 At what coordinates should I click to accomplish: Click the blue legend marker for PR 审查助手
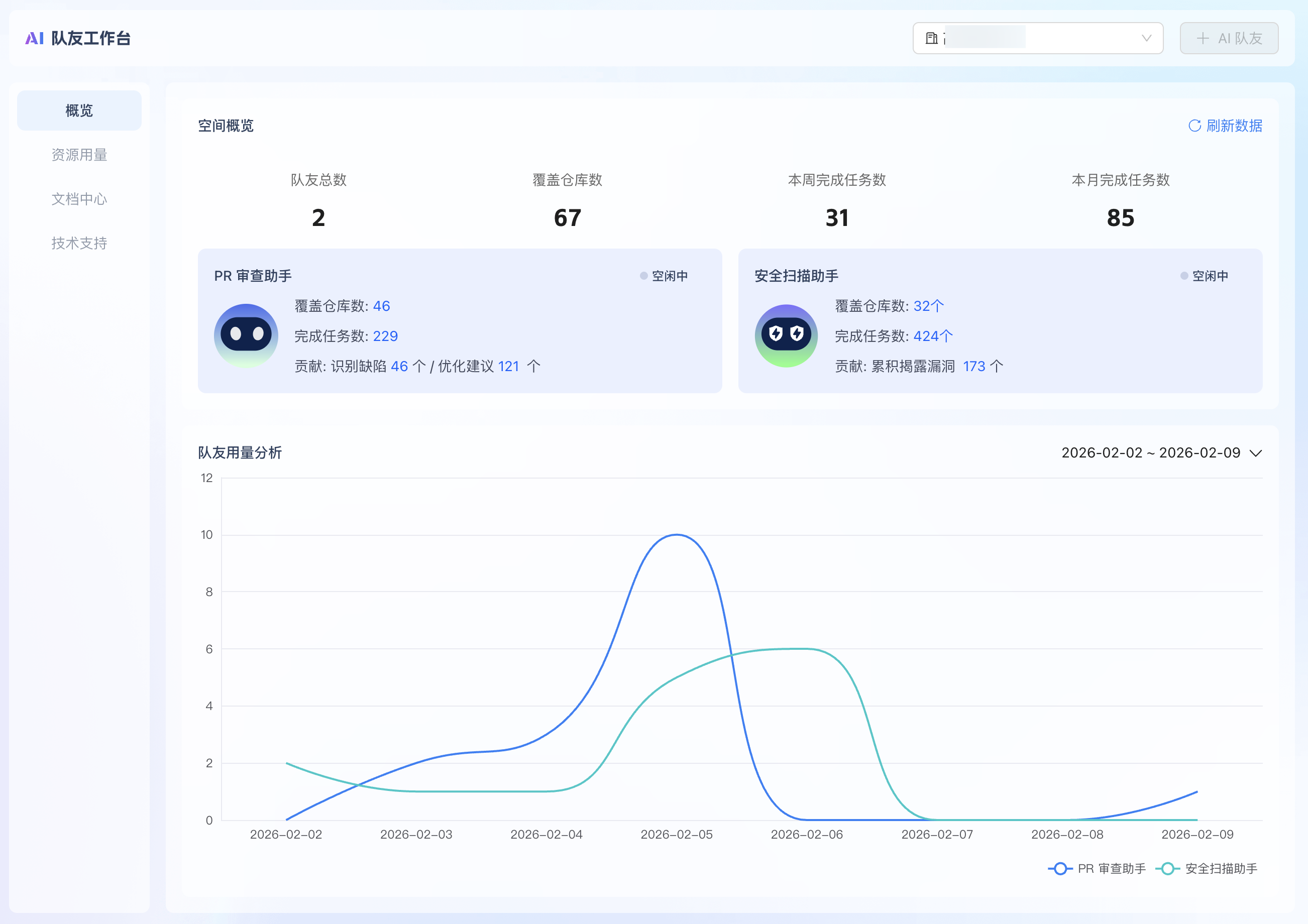(1060, 868)
